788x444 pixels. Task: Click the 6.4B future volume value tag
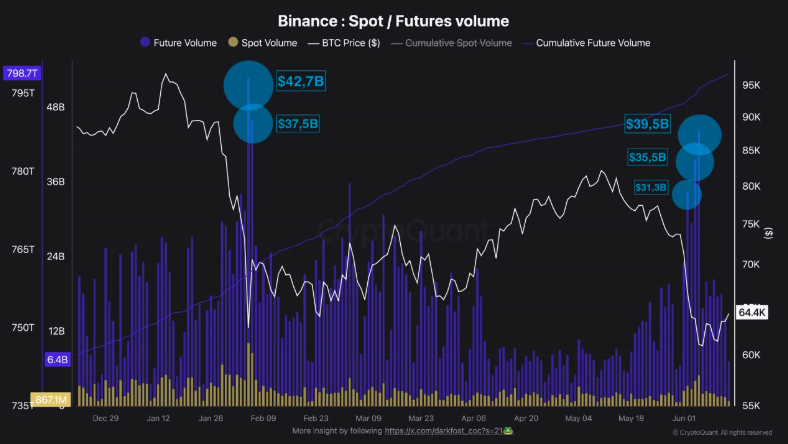pos(57,359)
